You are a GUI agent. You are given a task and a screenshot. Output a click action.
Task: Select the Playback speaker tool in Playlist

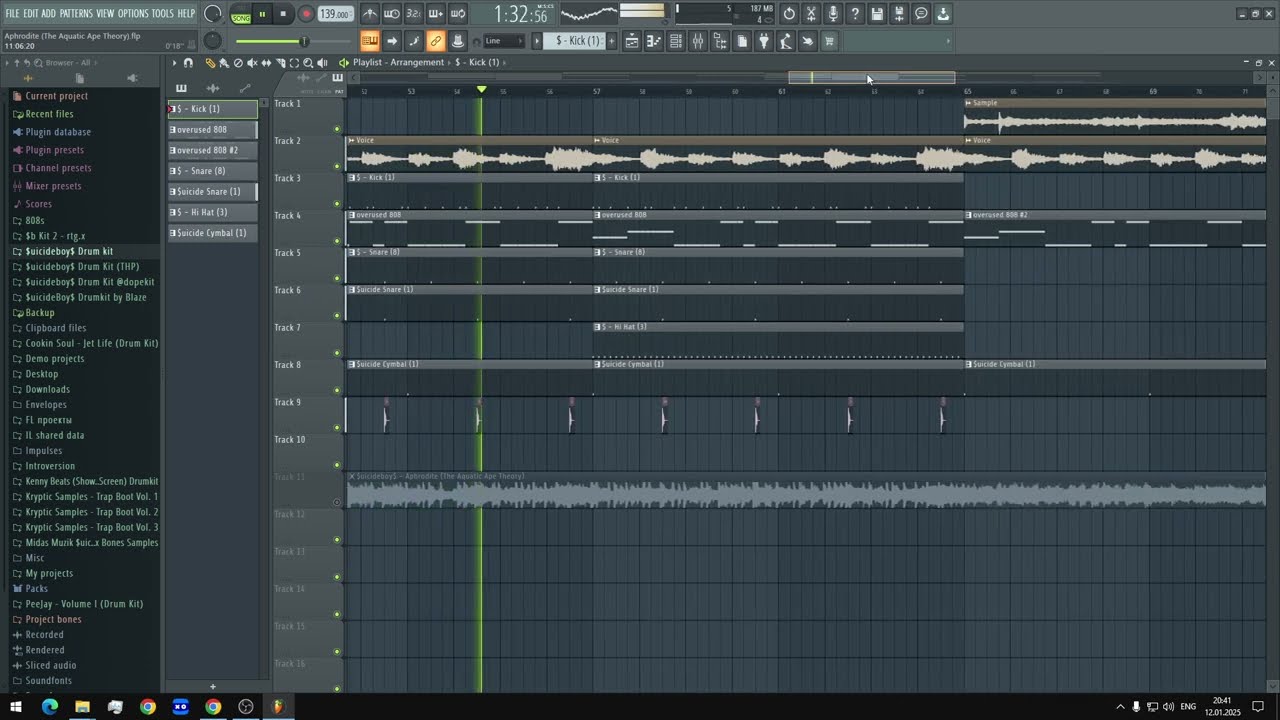tap(322, 63)
